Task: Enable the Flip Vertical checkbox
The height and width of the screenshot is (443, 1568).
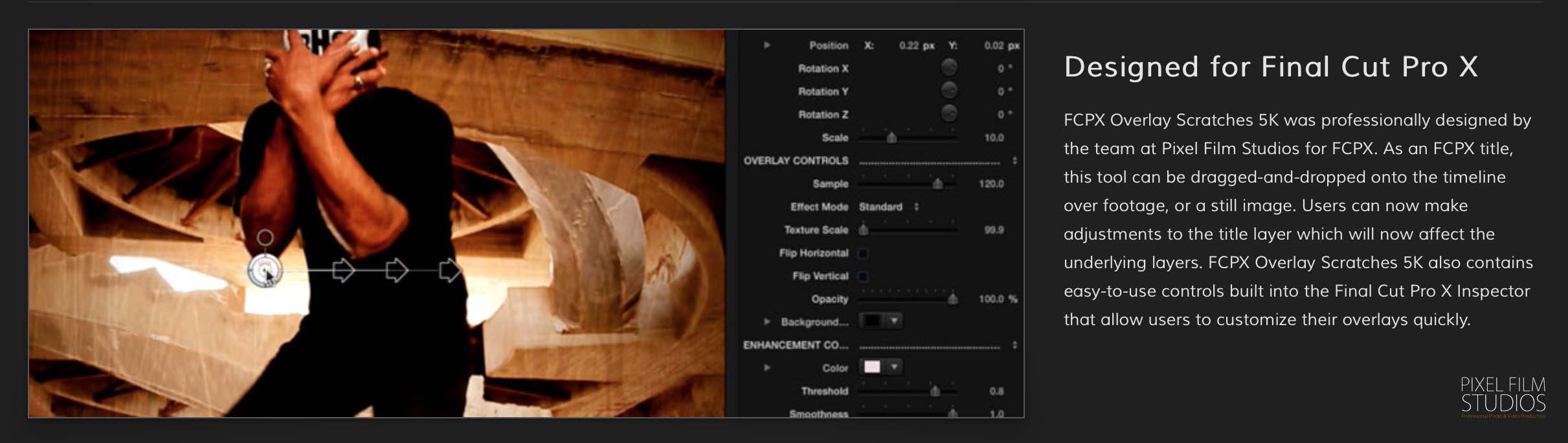Action: pyautogui.click(x=863, y=277)
